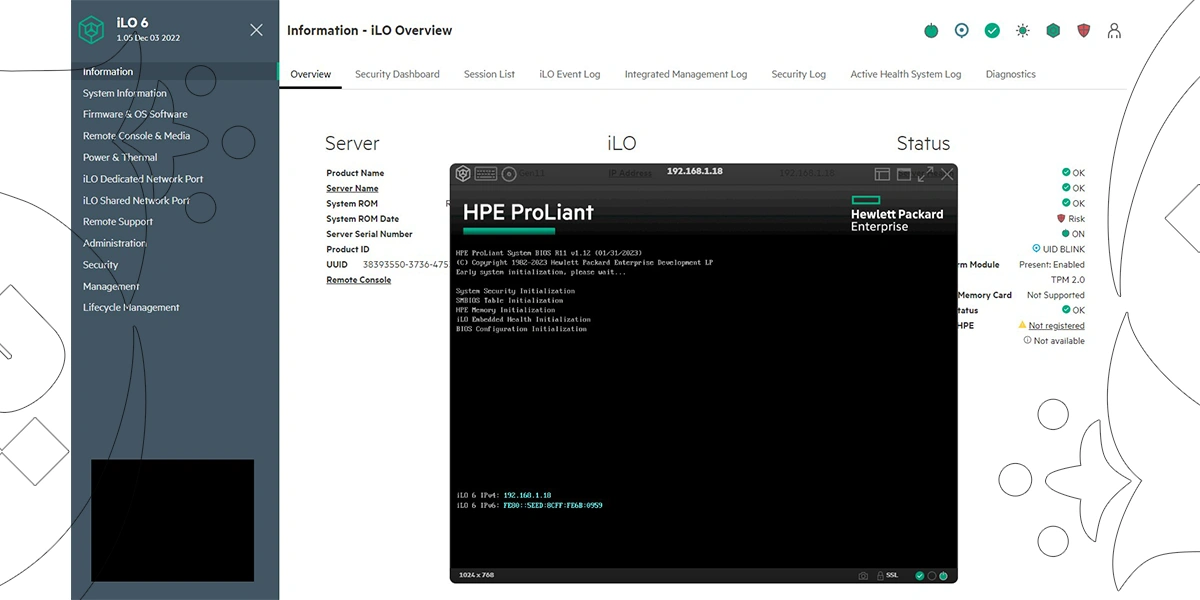Click the sun-shaped icon in header

[x=1022, y=31]
